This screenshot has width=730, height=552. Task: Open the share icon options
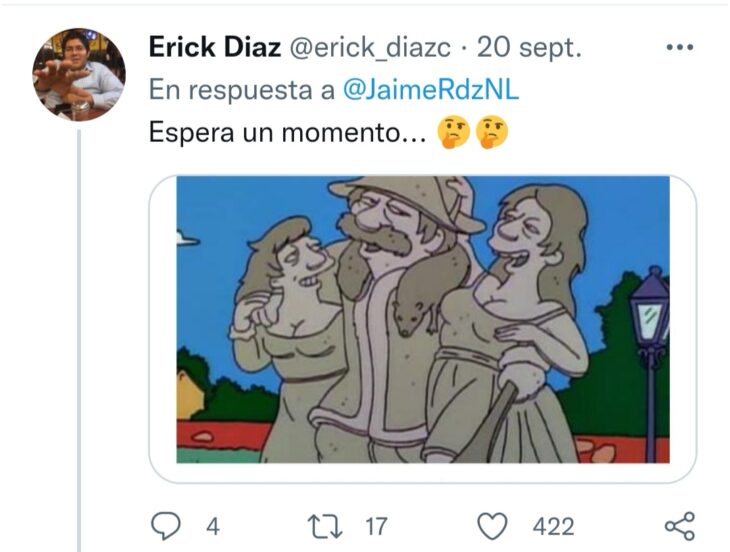[680, 526]
